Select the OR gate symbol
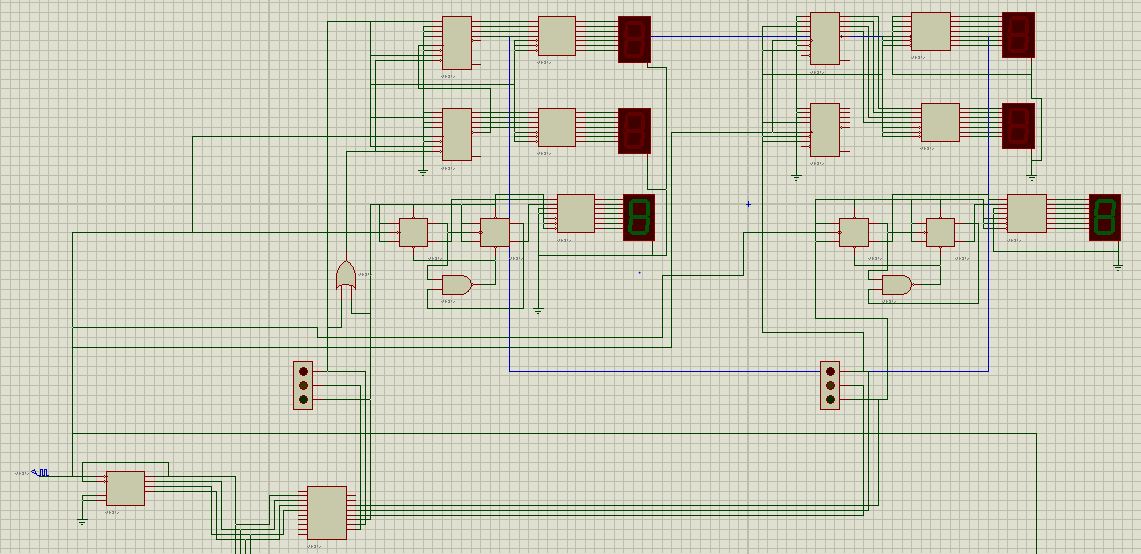The image size is (1141, 554). [x=346, y=276]
